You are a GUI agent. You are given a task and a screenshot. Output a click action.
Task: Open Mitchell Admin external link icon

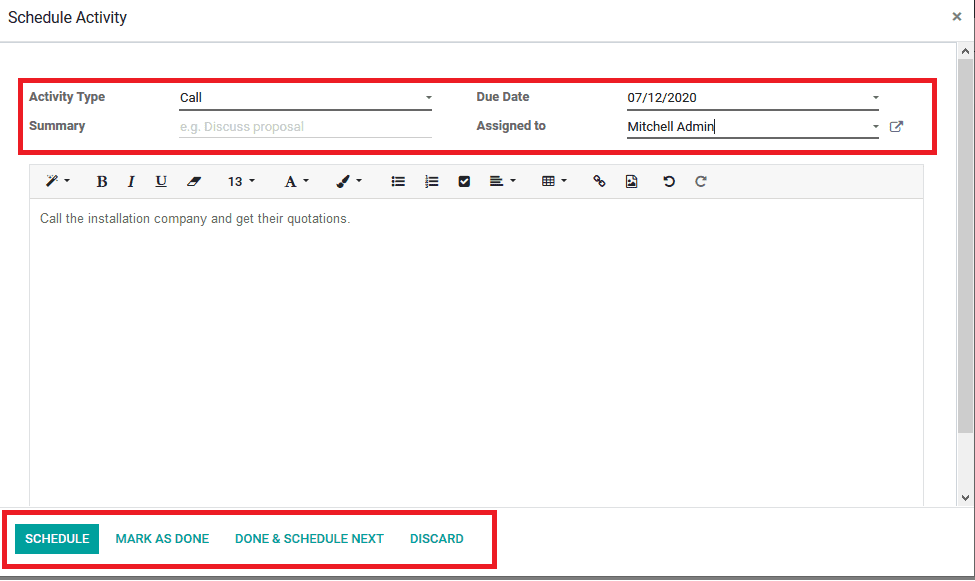tap(896, 126)
